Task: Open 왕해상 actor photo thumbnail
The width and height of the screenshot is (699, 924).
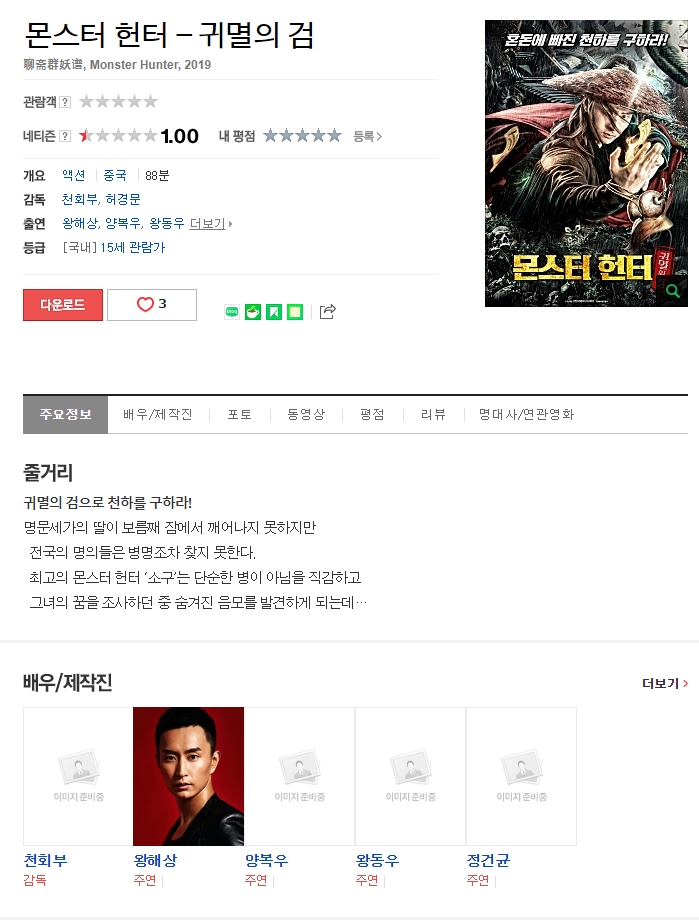Action: pyautogui.click(x=189, y=776)
